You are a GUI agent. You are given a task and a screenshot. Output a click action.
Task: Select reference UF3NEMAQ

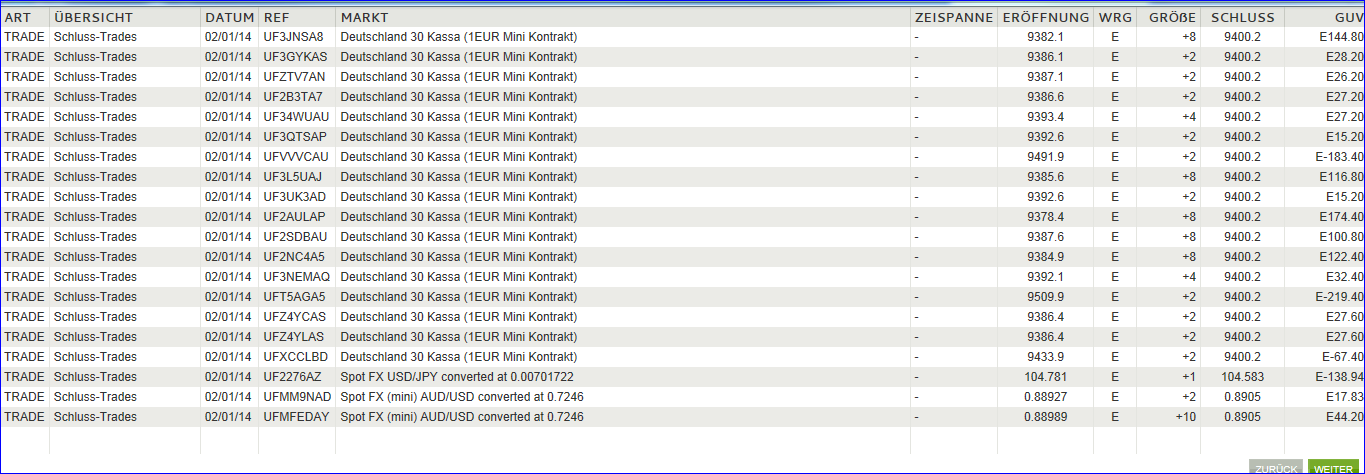(x=296, y=277)
